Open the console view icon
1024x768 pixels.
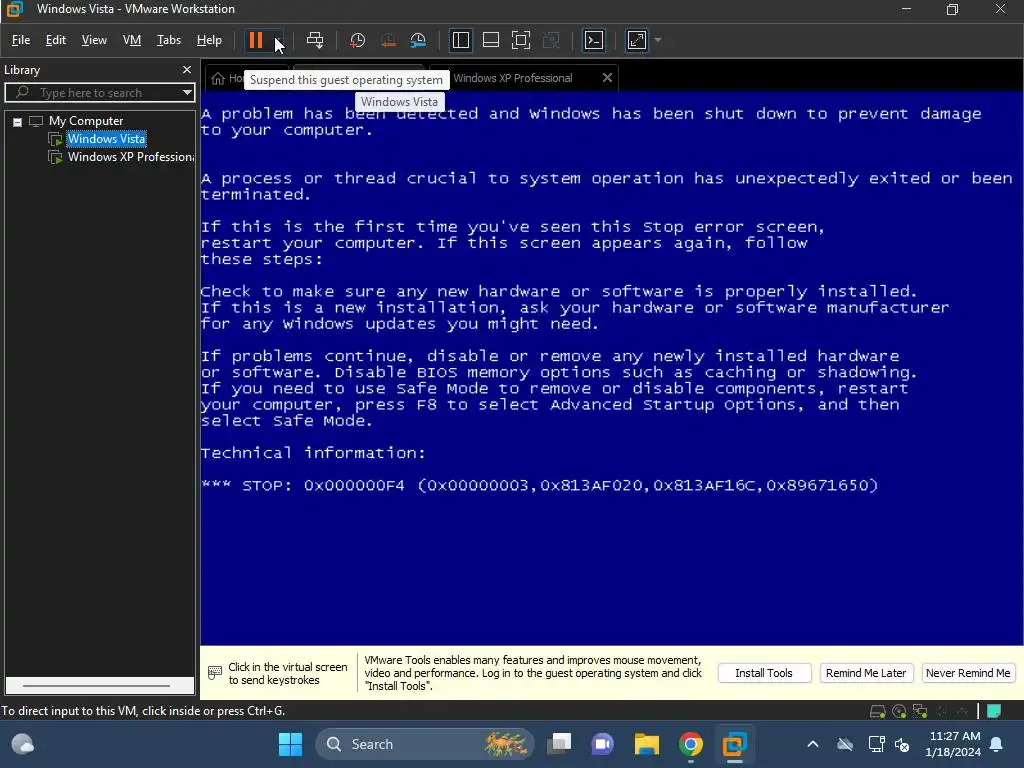594,40
